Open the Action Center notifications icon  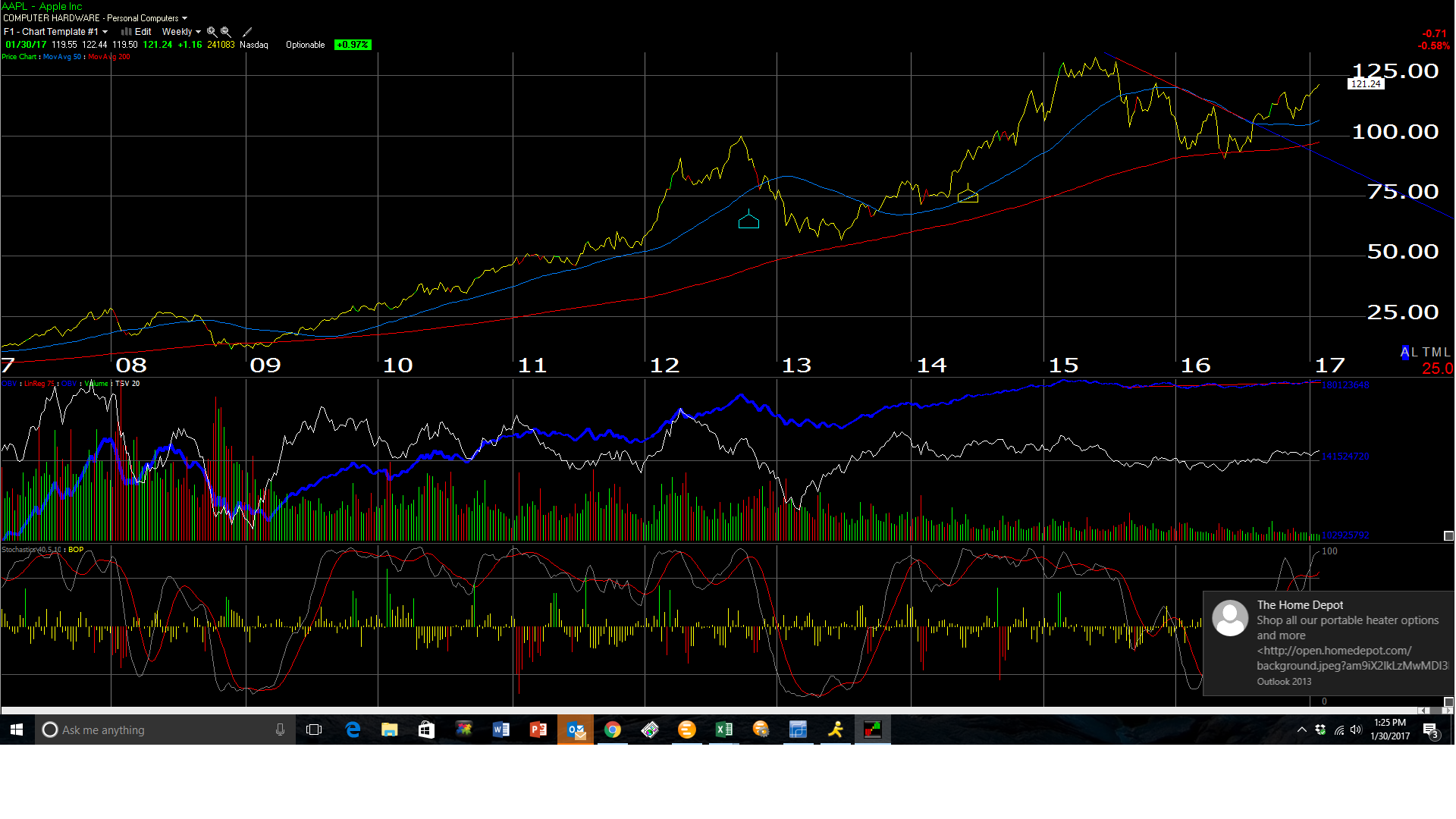[x=1431, y=730]
